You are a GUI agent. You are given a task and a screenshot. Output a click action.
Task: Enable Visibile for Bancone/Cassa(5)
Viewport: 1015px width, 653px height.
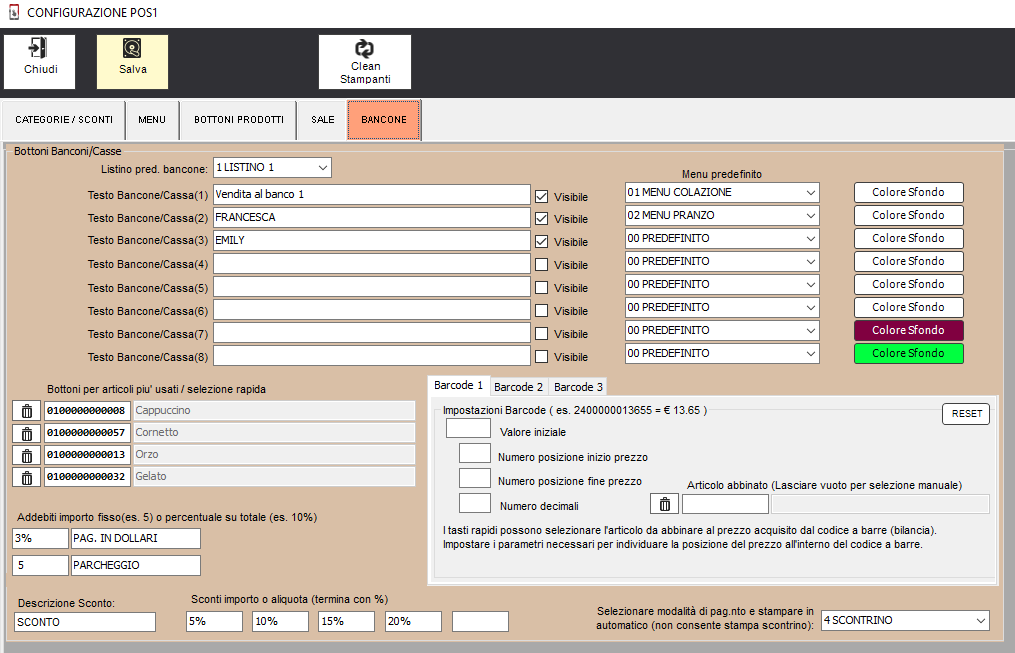[x=542, y=287]
